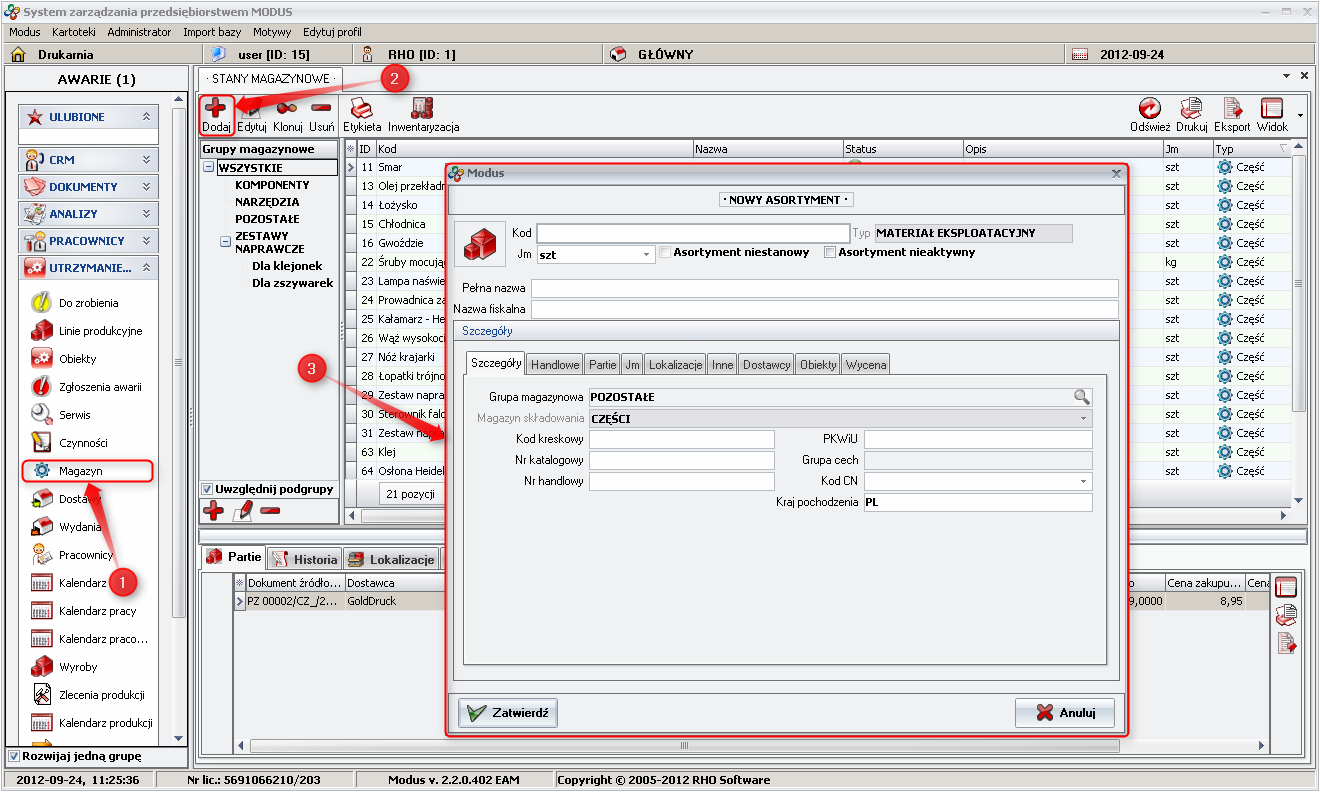The height and width of the screenshot is (792, 1320).
Task: Click the Etykieta printer icon
Action: click(361, 109)
